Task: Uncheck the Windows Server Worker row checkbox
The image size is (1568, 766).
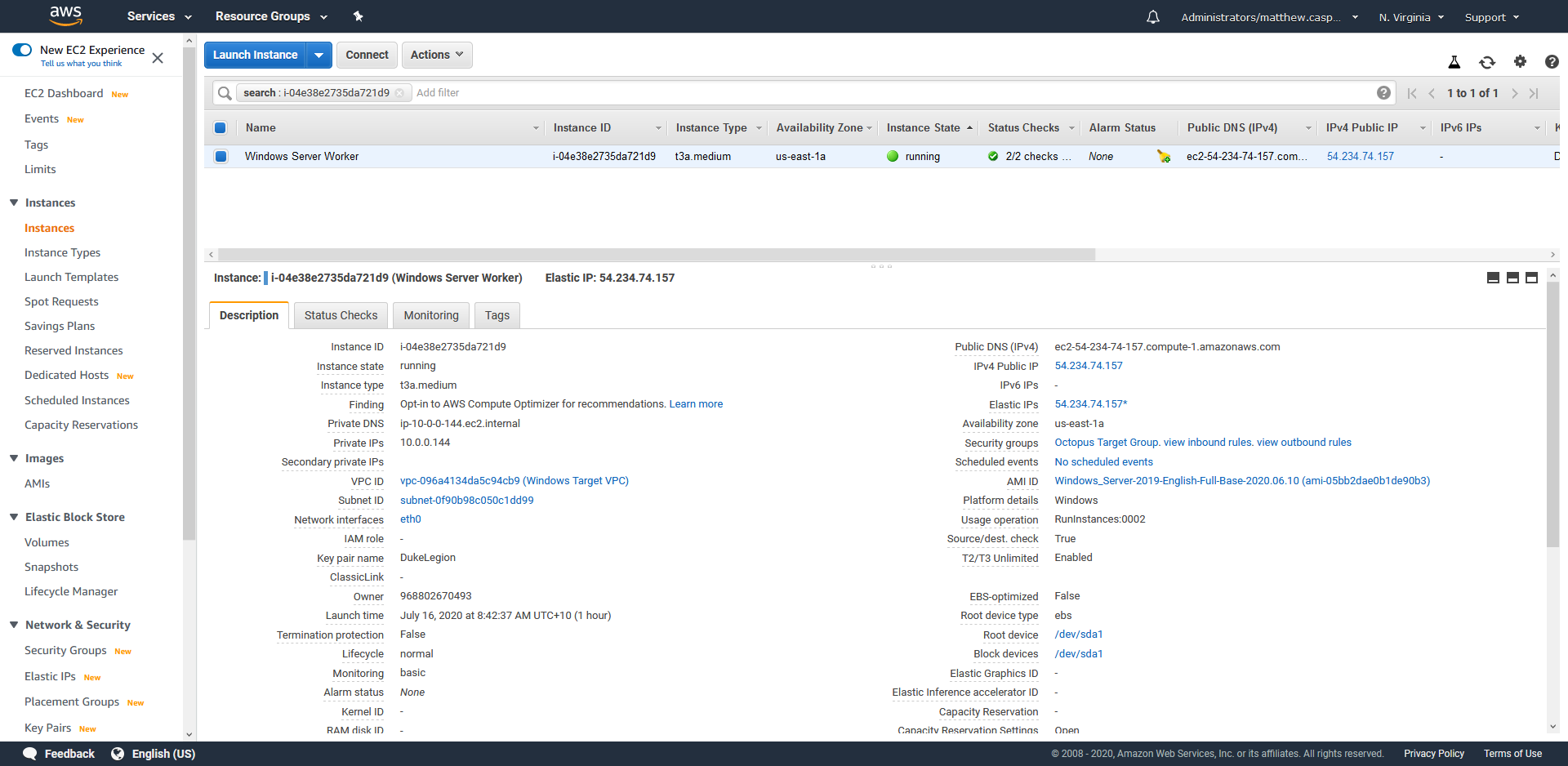Action: (220, 156)
